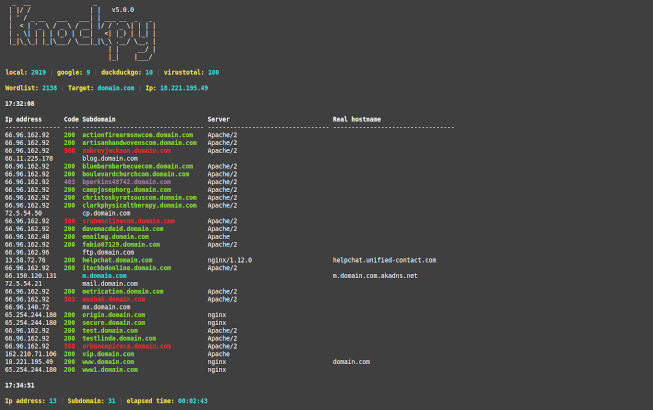
Task: Select the 'ftp.domain.com' subdomain text
Action: [x=108, y=252]
